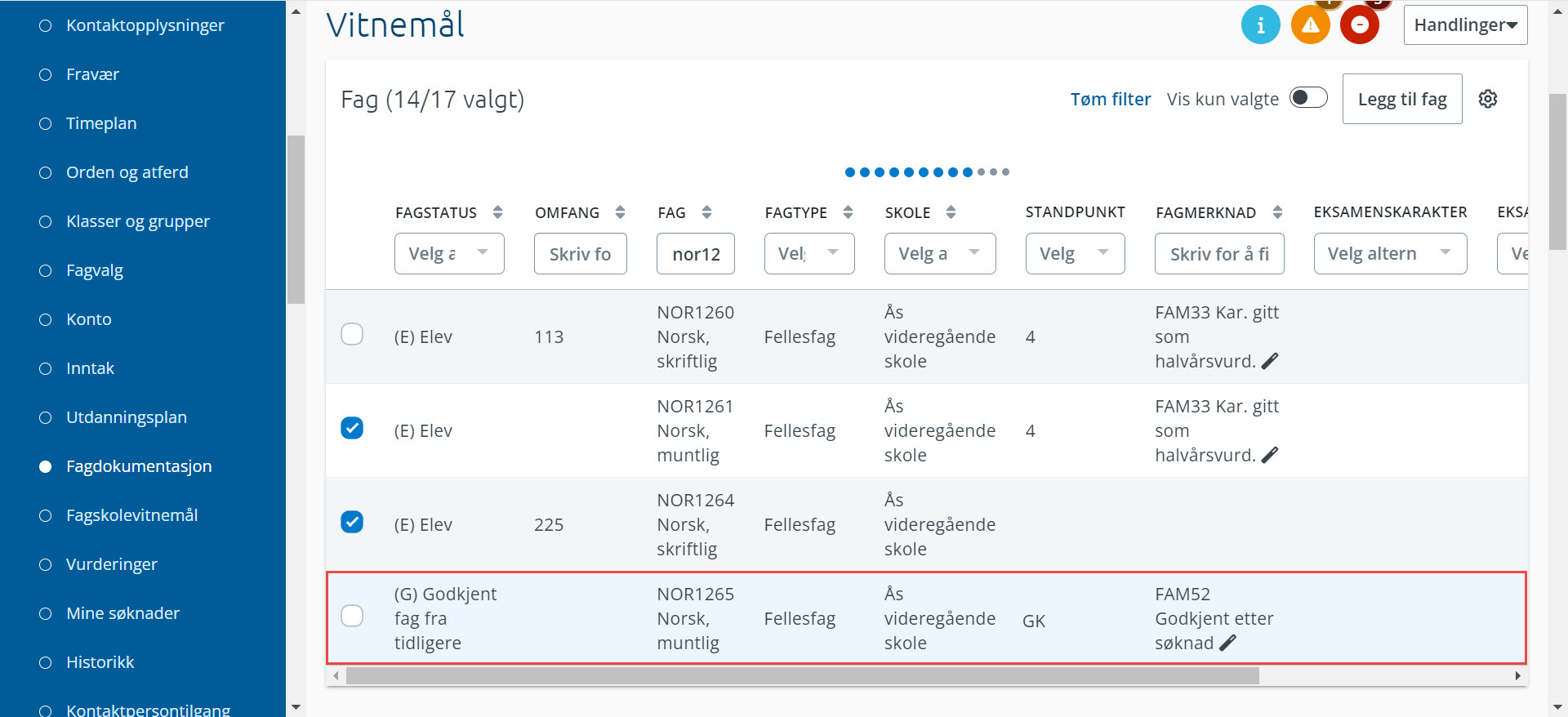Screen dimensions: 1568x717
Task: Sort by the Fagstatus column arrows
Action: coord(497,212)
